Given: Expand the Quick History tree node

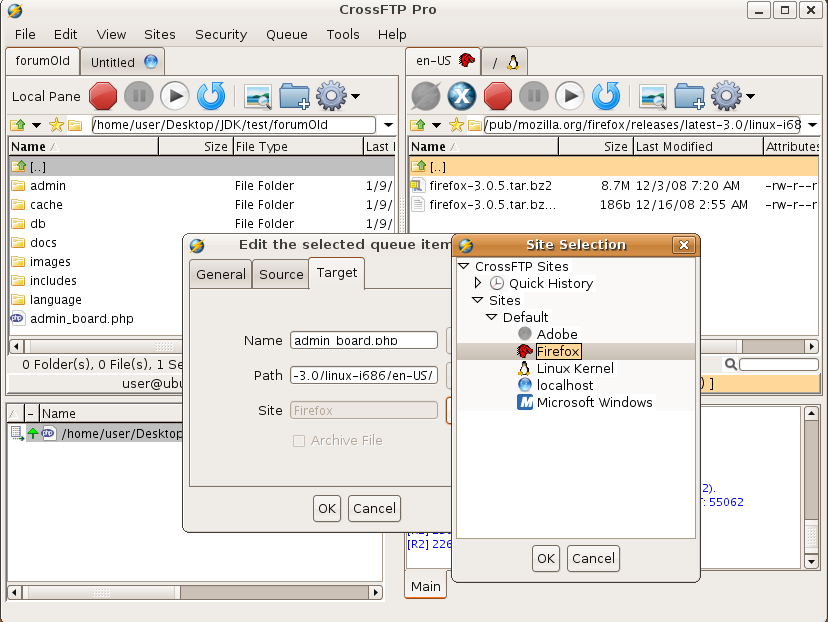Looking at the screenshot, I should [x=478, y=283].
